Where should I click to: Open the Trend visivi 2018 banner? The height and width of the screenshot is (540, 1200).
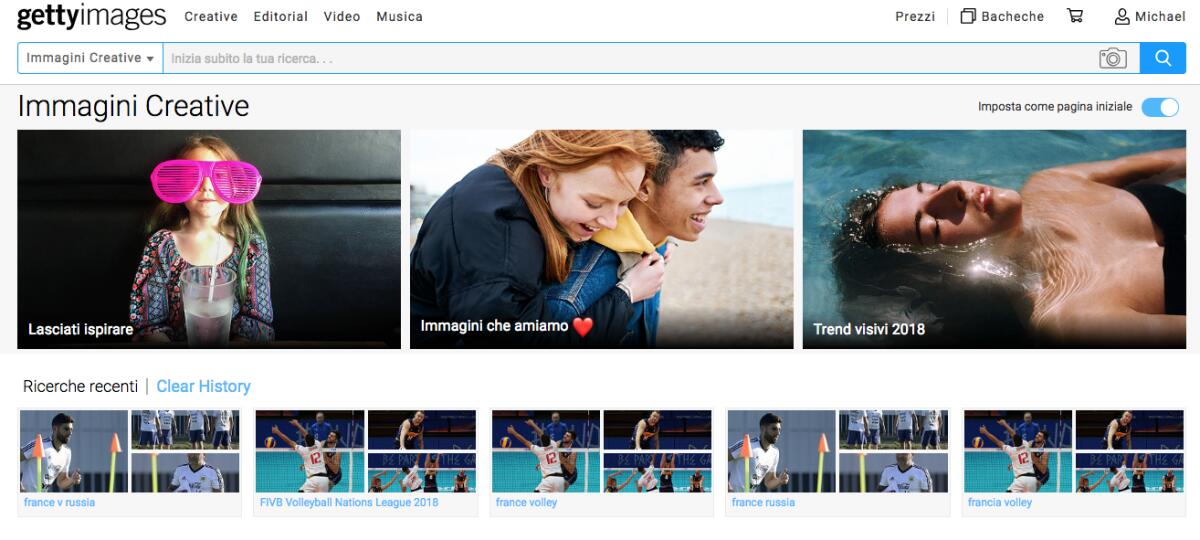coord(994,239)
